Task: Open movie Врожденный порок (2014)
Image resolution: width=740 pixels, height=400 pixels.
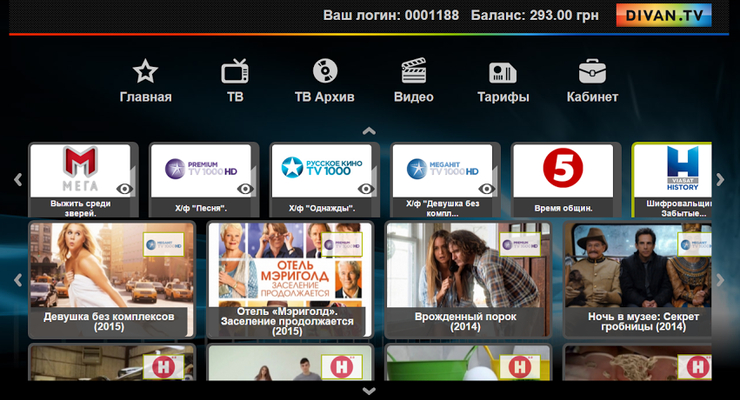Action: click(x=468, y=280)
